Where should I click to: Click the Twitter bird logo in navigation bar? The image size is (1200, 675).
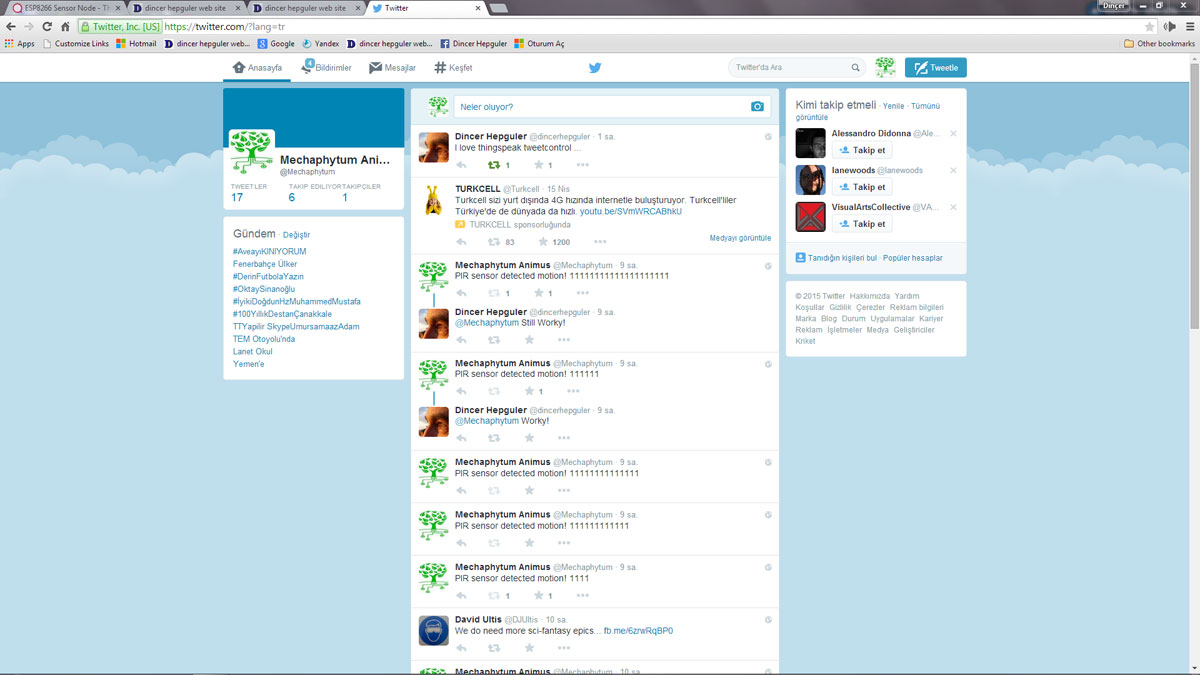coord(594,66)
